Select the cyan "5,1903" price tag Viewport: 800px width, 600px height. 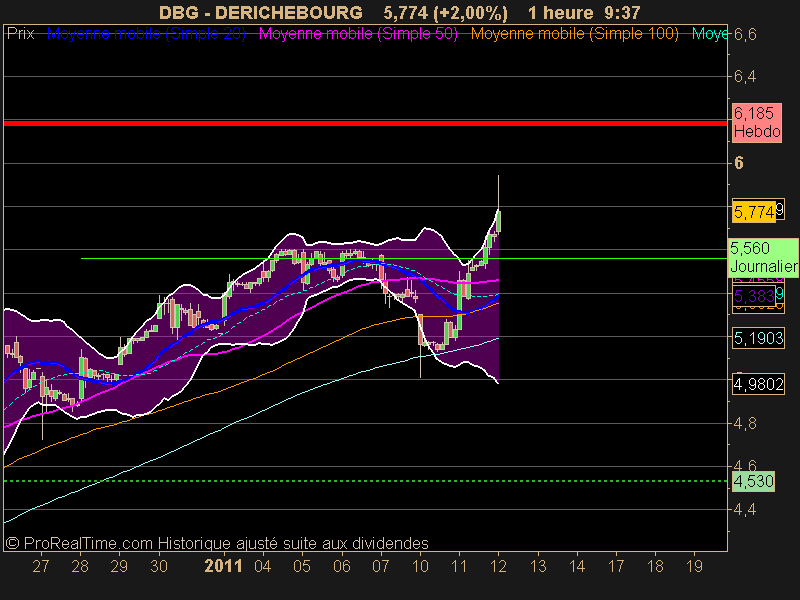(758, 338)
